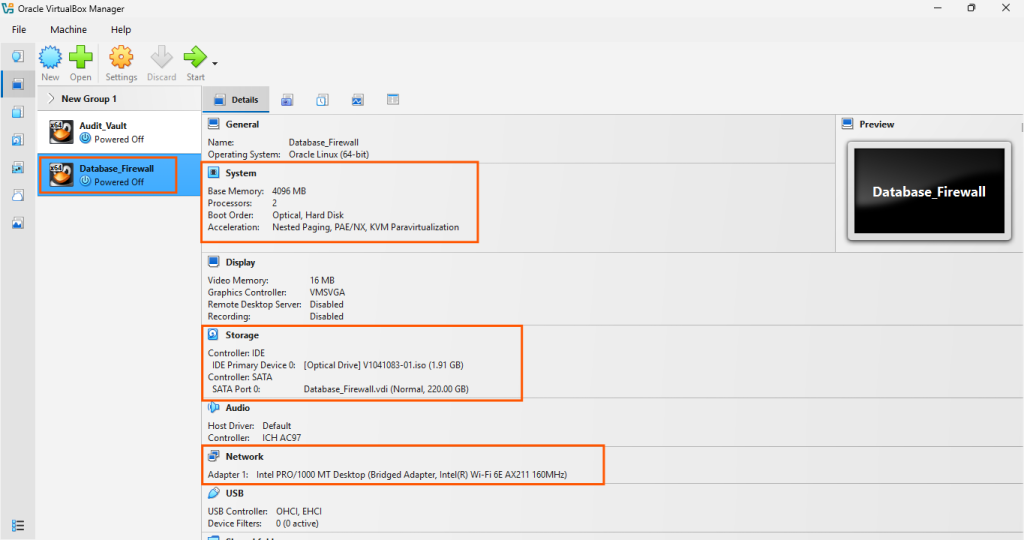This screenshot has height=540, width=1024.
Task: Click the "4096 MB" base memory value
Action: click(289, 191)
